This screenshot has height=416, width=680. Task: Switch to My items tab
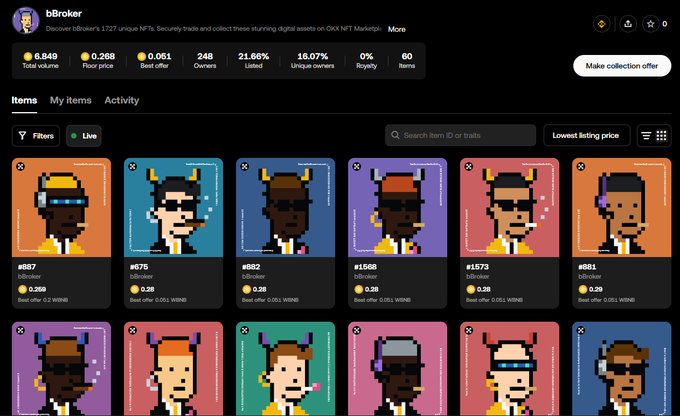pyautogui.click(x=71, y=100)
